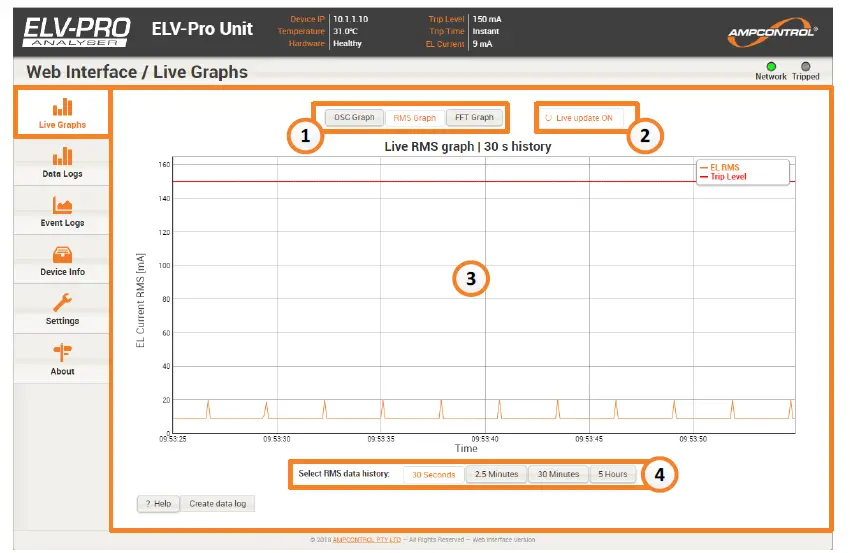Open the Settings wrench icon
Viewport: 850px width, 553px height.
(x=62, y=303)
